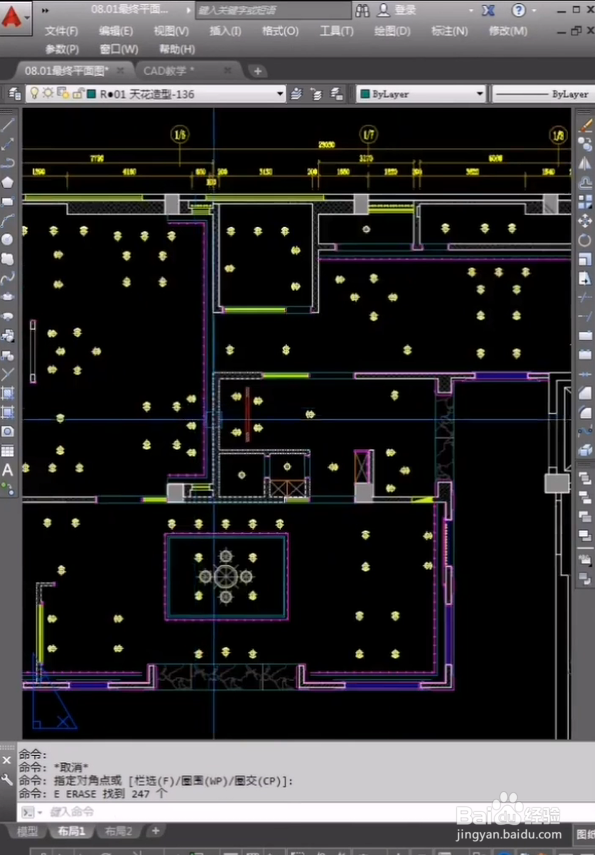
Task: Toggle layer lock padlock icon
Action: point(78,93)
